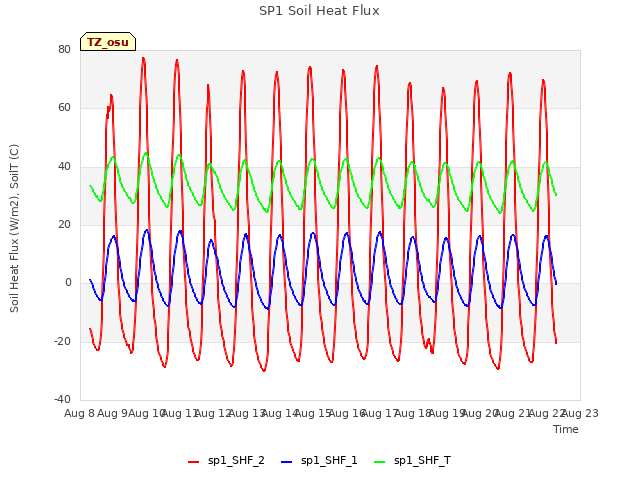
Task: Click the y-axis tick label 20
Action: [x=64, y=224]
